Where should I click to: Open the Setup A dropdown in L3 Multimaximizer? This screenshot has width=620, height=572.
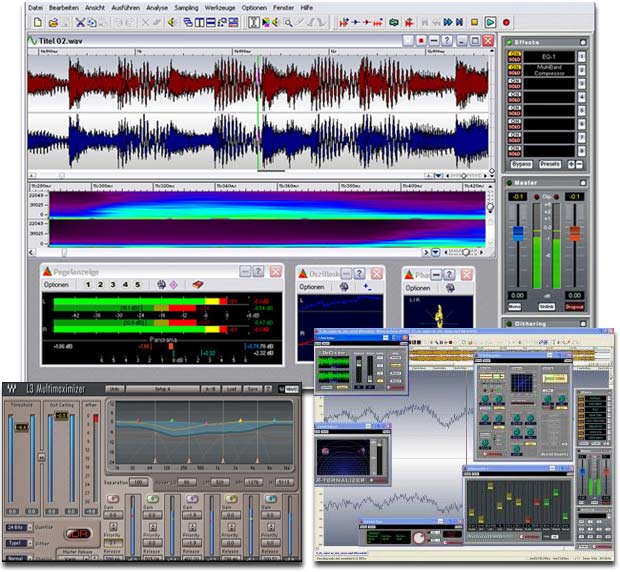click(x=163, y=389)
